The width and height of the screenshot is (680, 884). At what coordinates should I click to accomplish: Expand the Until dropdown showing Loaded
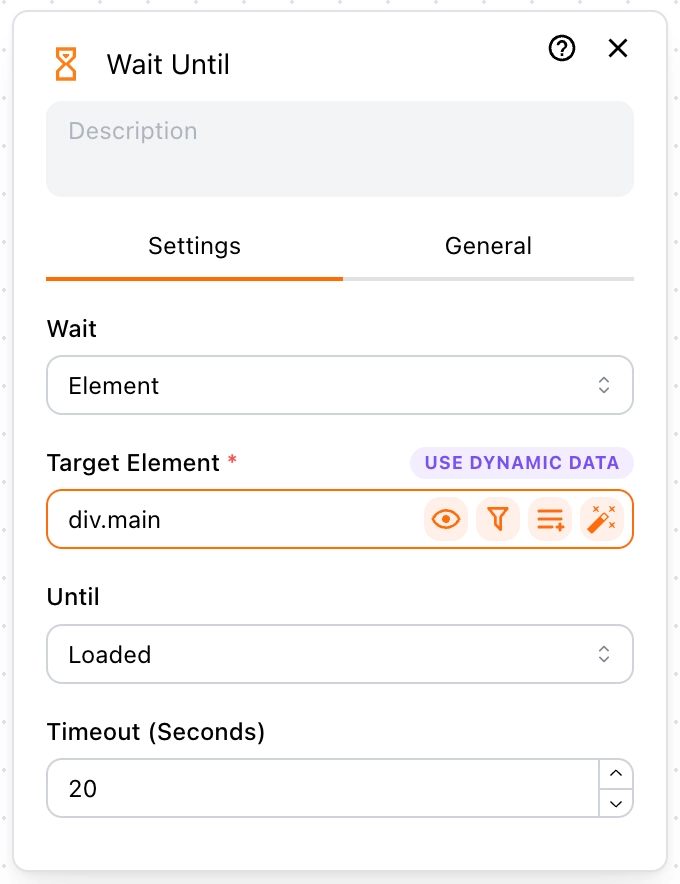[340, 654]
